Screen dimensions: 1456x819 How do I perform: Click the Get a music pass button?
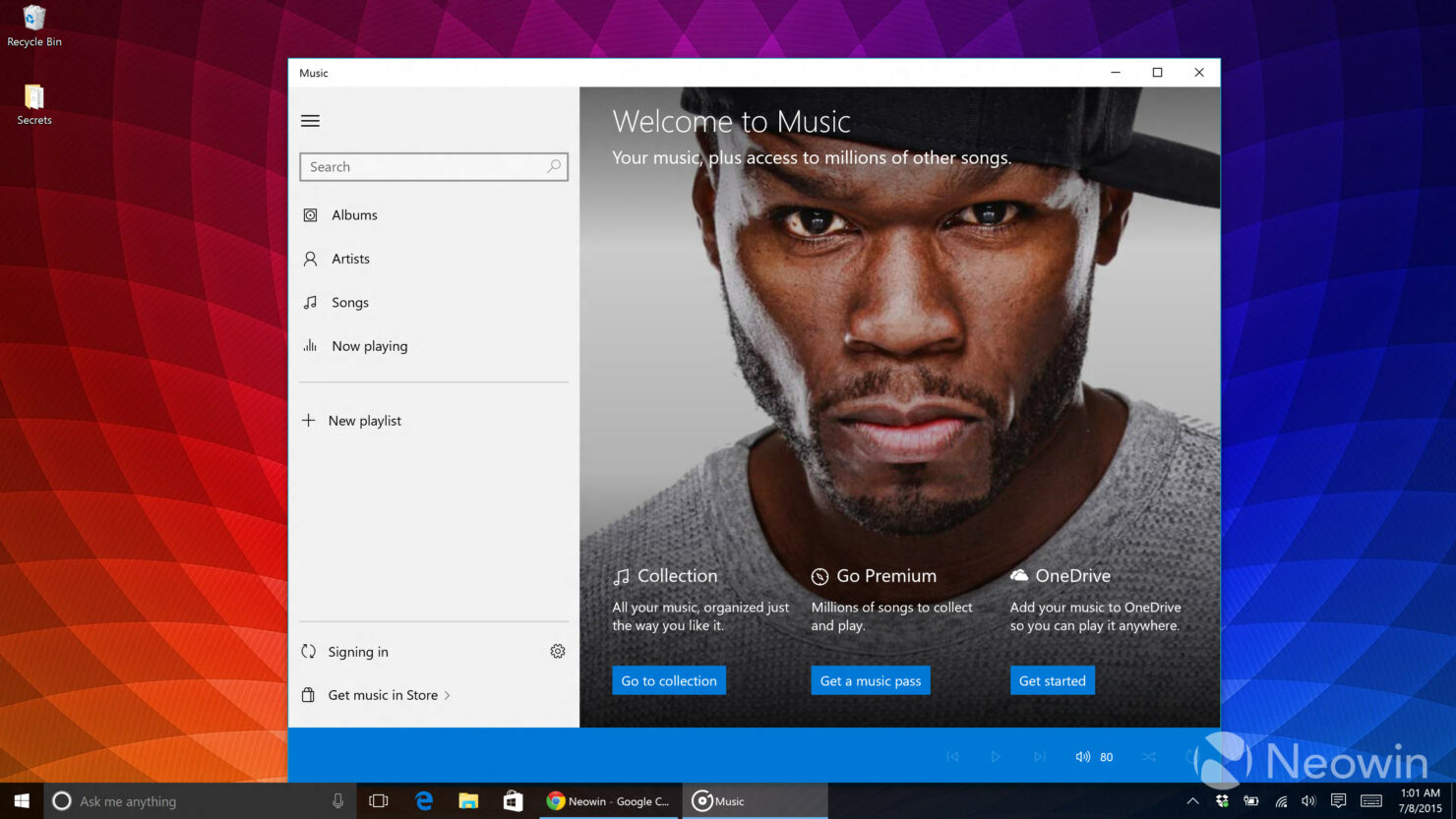[871, 680]
